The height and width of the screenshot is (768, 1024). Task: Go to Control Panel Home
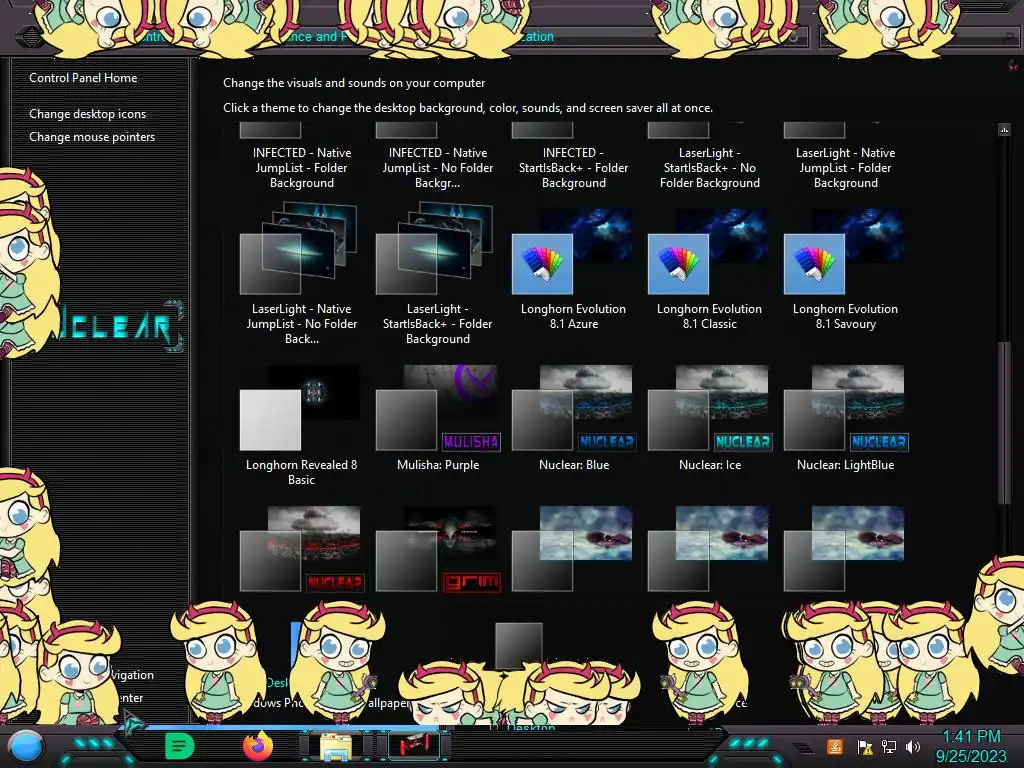coord(83,78)
